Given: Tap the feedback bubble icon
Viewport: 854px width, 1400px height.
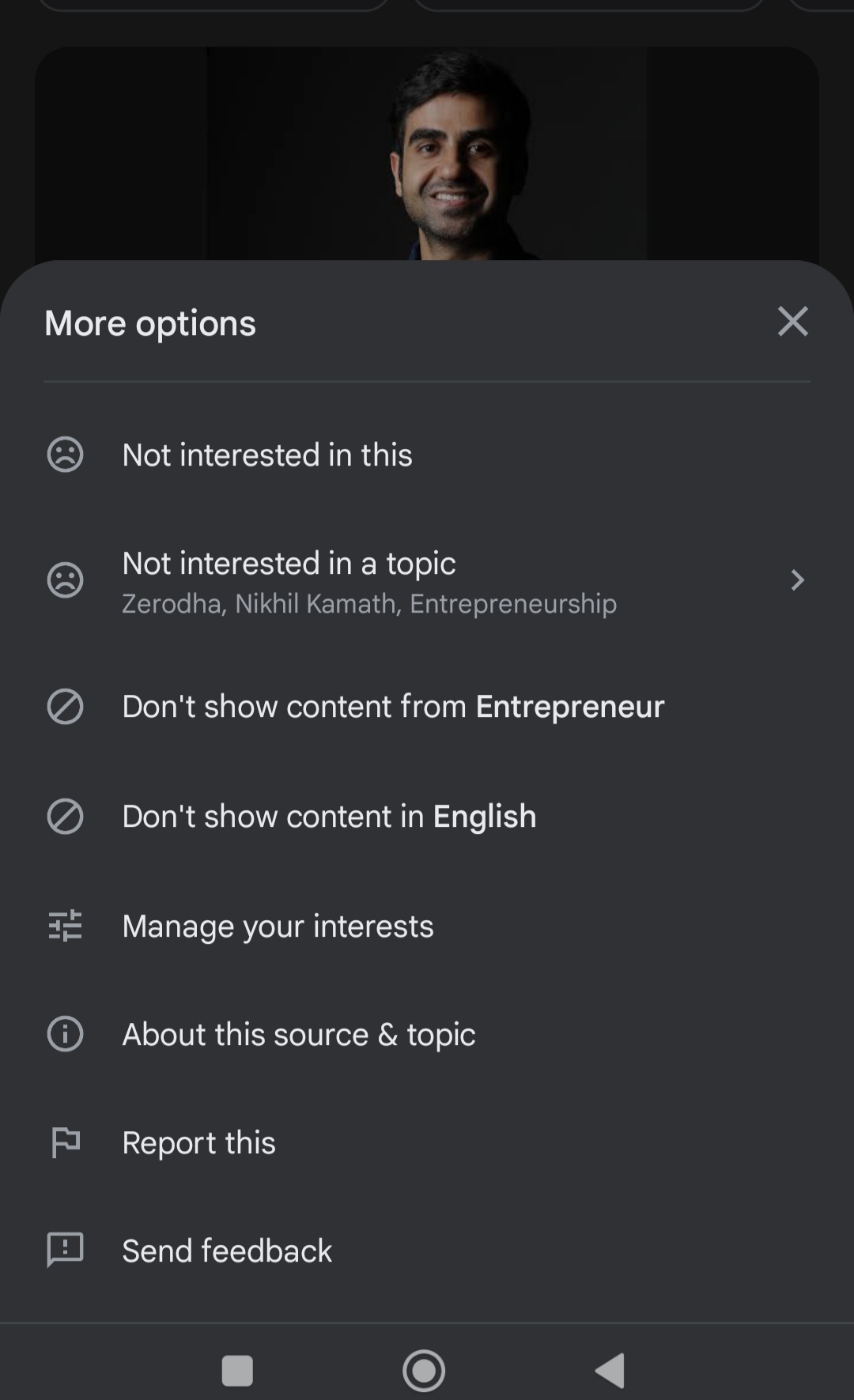Looking at the screenshot, I should click(65, 1250).
